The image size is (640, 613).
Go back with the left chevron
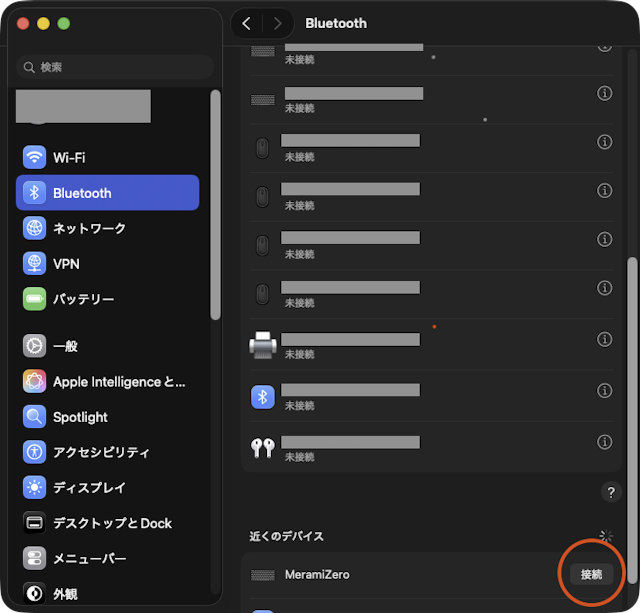(246, 24)
